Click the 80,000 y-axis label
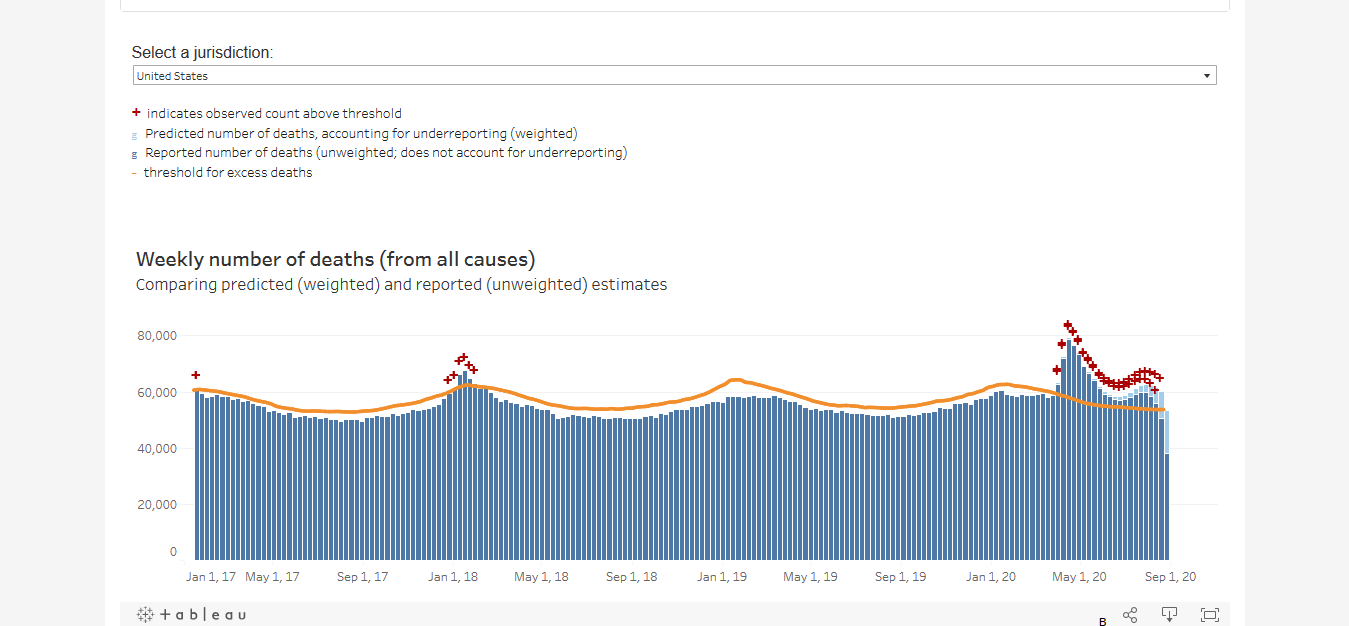Screen dimensions: 1349x626 tap(157, 336)
